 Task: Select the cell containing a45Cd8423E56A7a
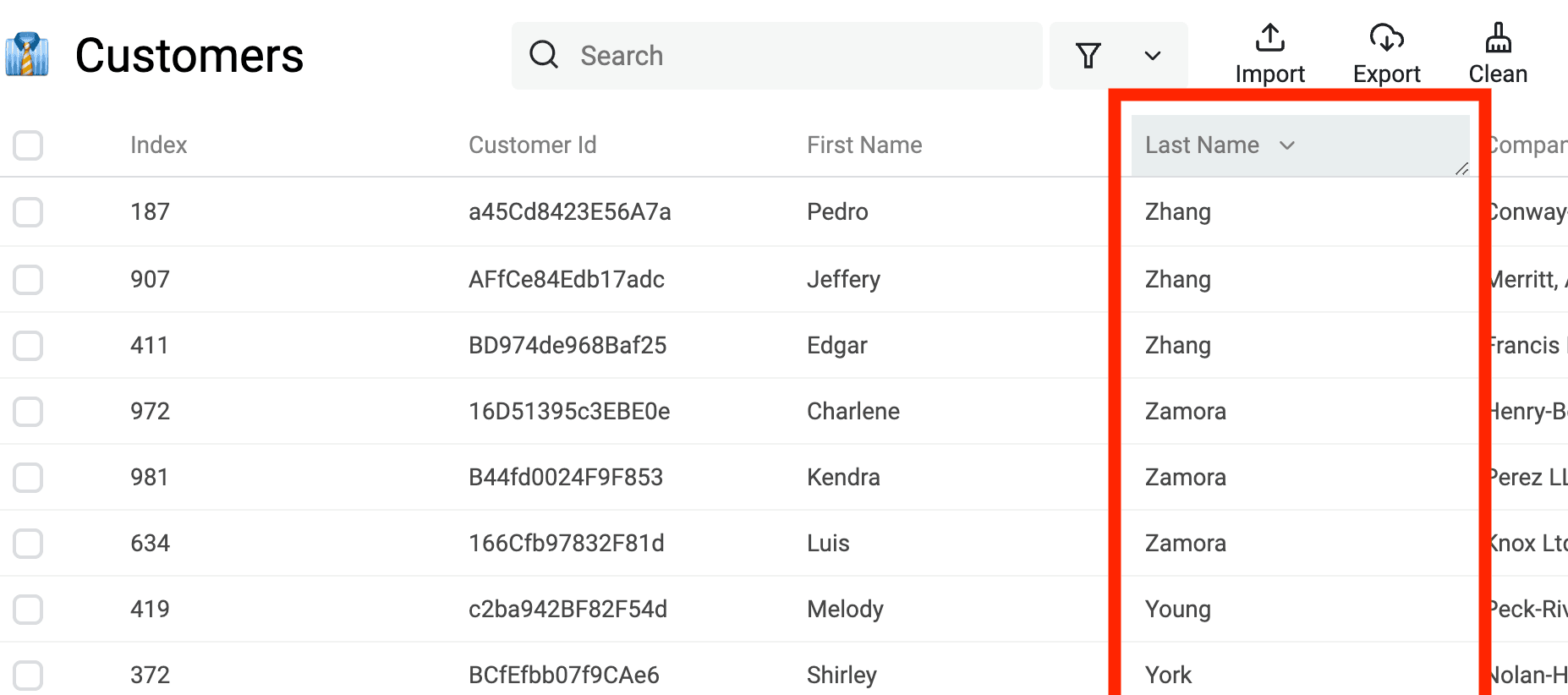(569, 211)
